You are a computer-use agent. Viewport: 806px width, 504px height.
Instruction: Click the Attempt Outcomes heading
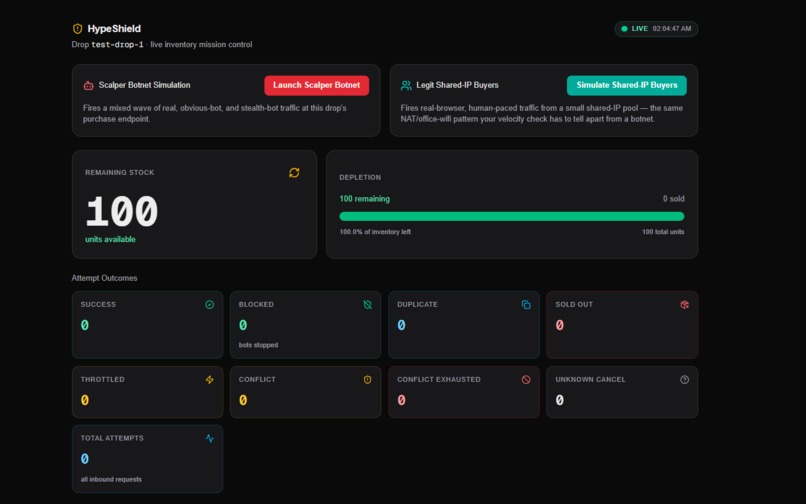104,278
